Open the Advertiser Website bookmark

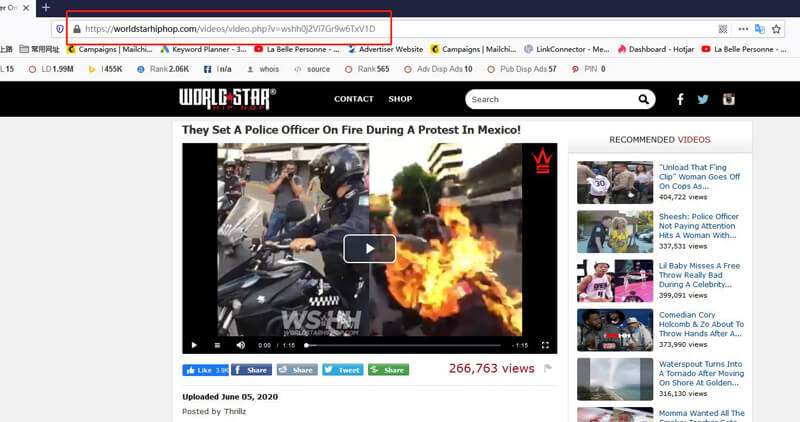coord(385,49)
